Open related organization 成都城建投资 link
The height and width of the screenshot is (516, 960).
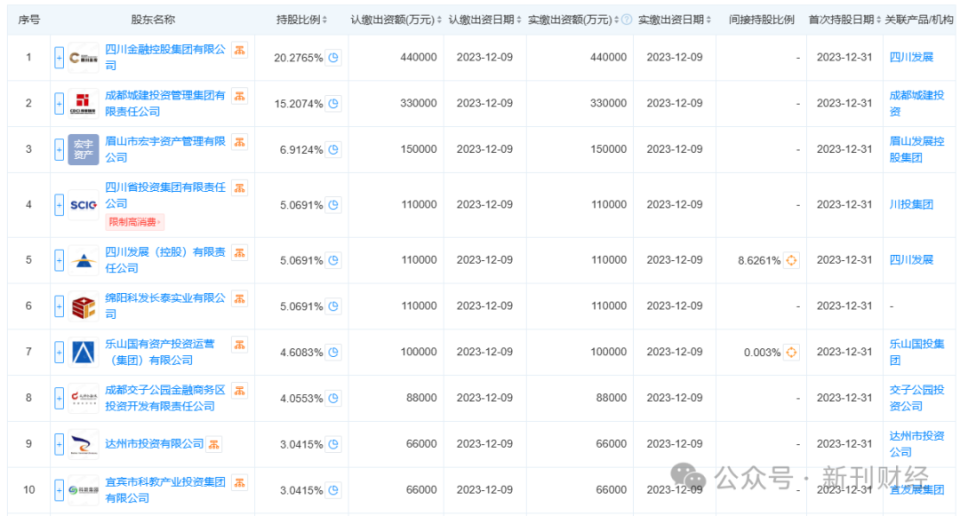[917, 103]
